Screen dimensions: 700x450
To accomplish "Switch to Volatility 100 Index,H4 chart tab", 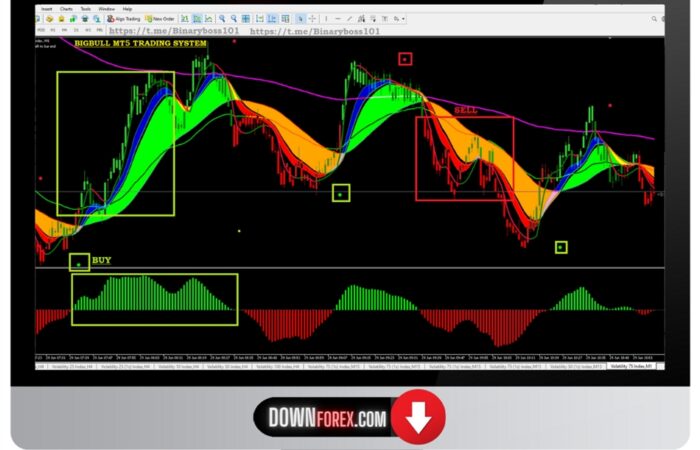I will click(278, 366).
